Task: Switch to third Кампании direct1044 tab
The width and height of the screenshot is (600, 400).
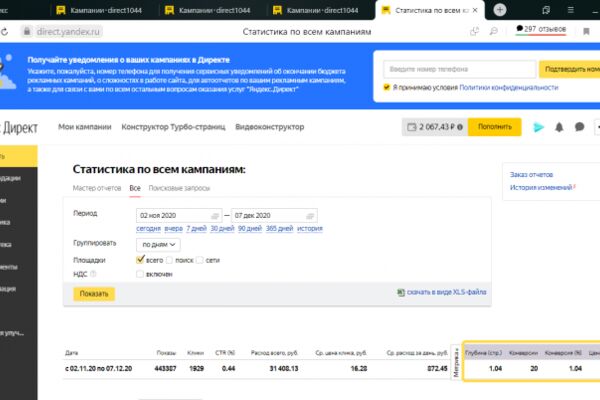Action: (x=316, y=10)
